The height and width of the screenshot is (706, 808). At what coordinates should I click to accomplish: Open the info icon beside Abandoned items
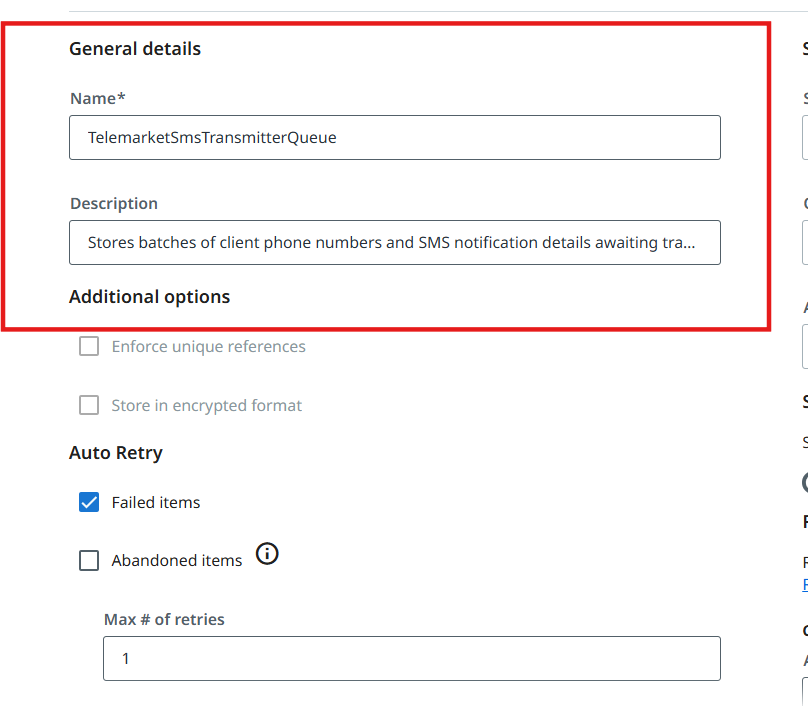pos(267,554)
